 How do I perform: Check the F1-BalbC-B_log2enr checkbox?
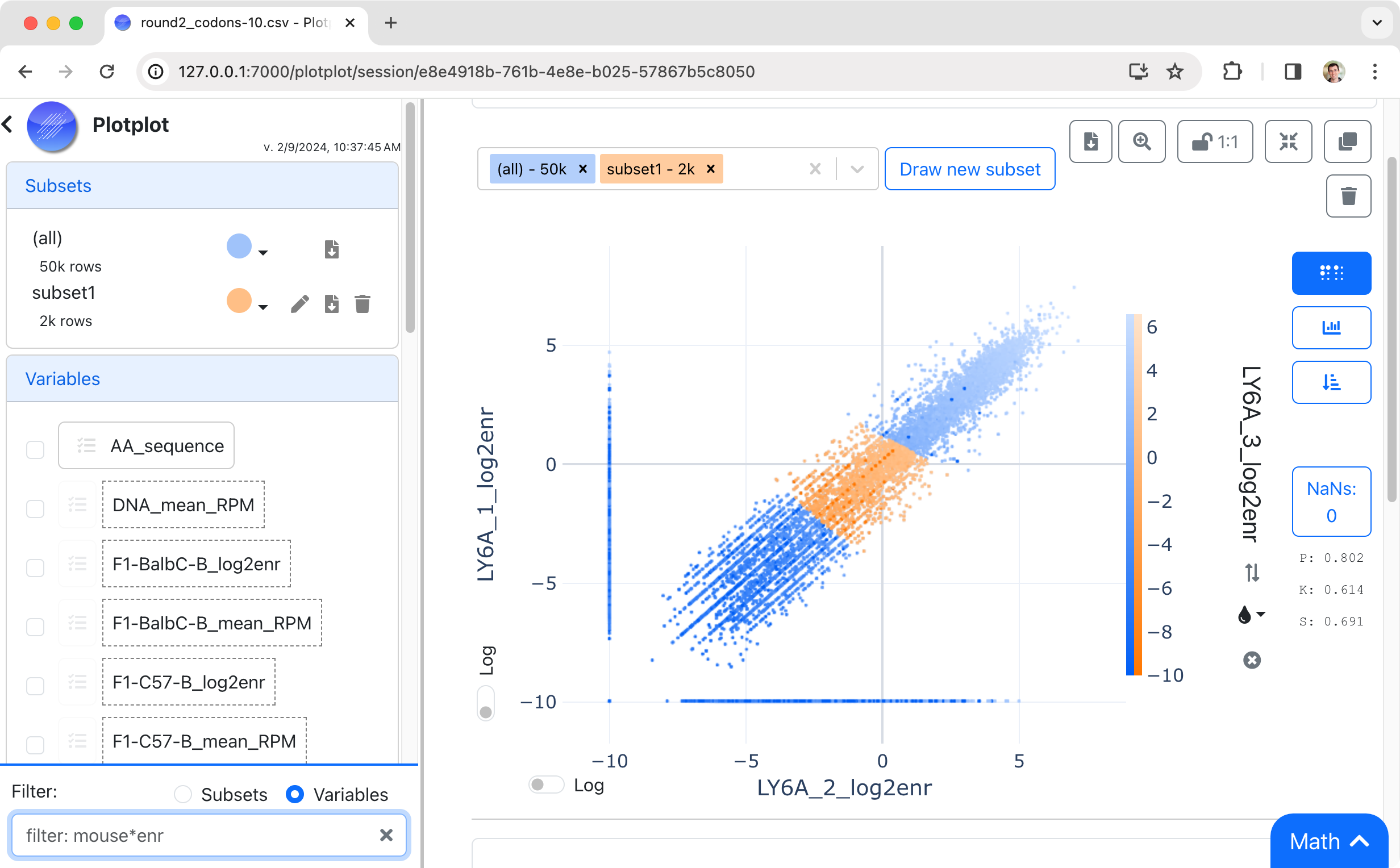coord(36,567)
